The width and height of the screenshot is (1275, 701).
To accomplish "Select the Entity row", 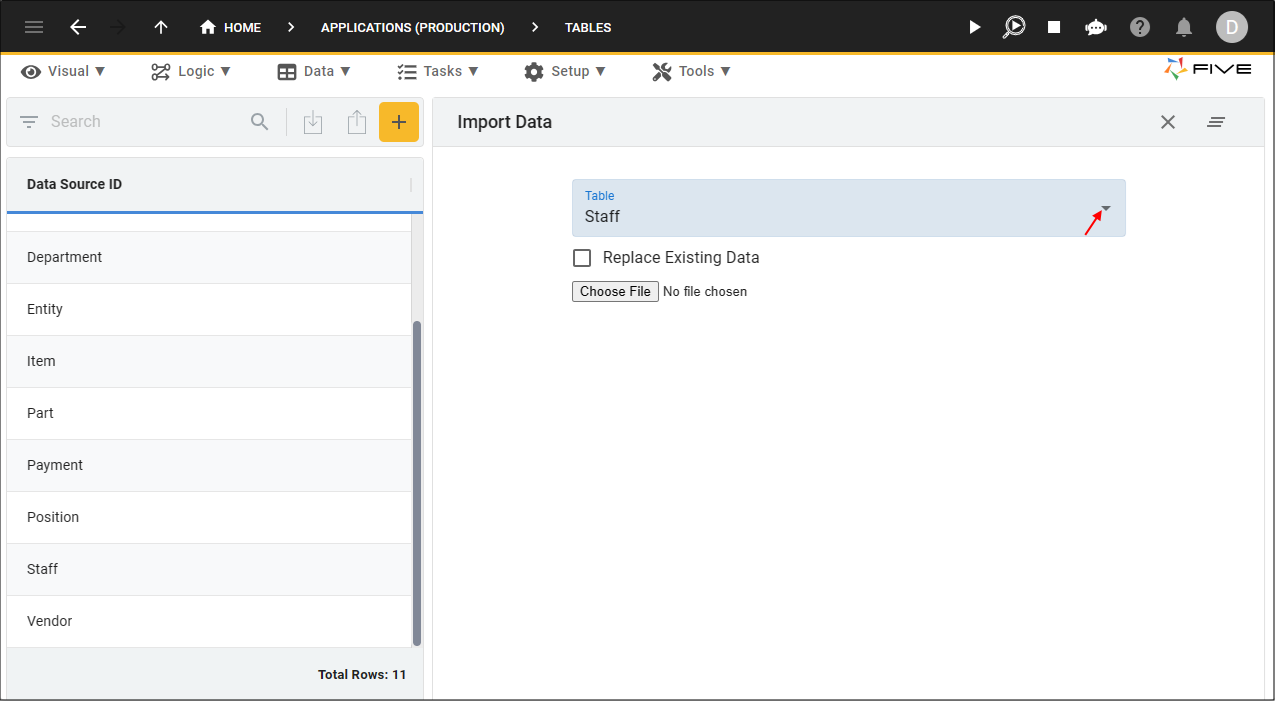I will point(209,310).
